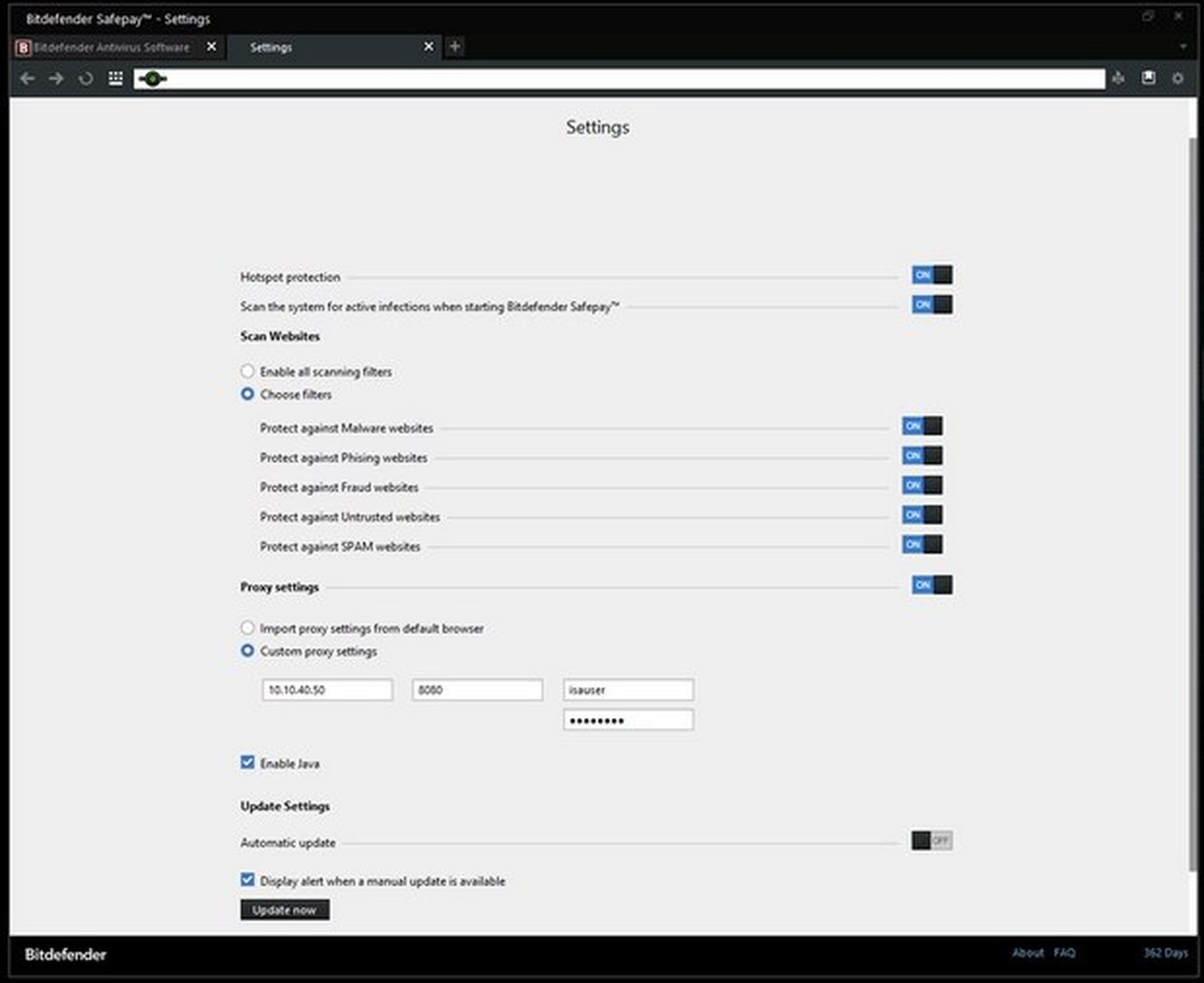Screen dimensions: 1204x983
Task: Toggle Hotspot protection switch
Action: (x=932, y=275)
